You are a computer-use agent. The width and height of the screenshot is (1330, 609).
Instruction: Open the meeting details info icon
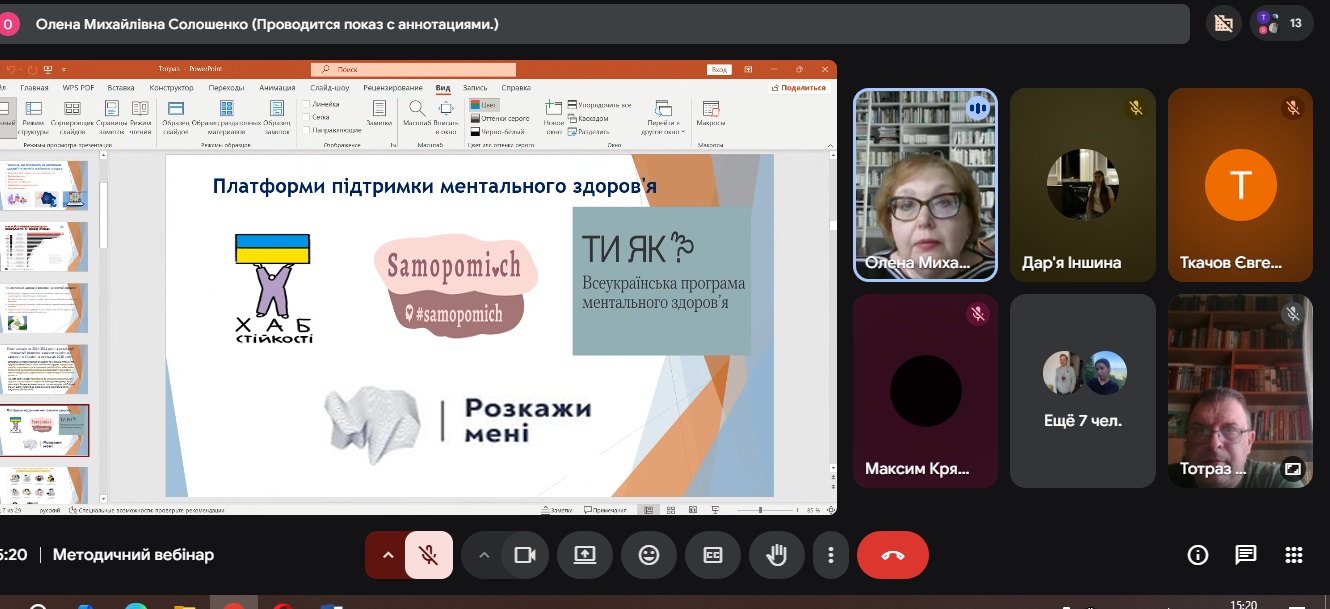[x=1197, y=555]
